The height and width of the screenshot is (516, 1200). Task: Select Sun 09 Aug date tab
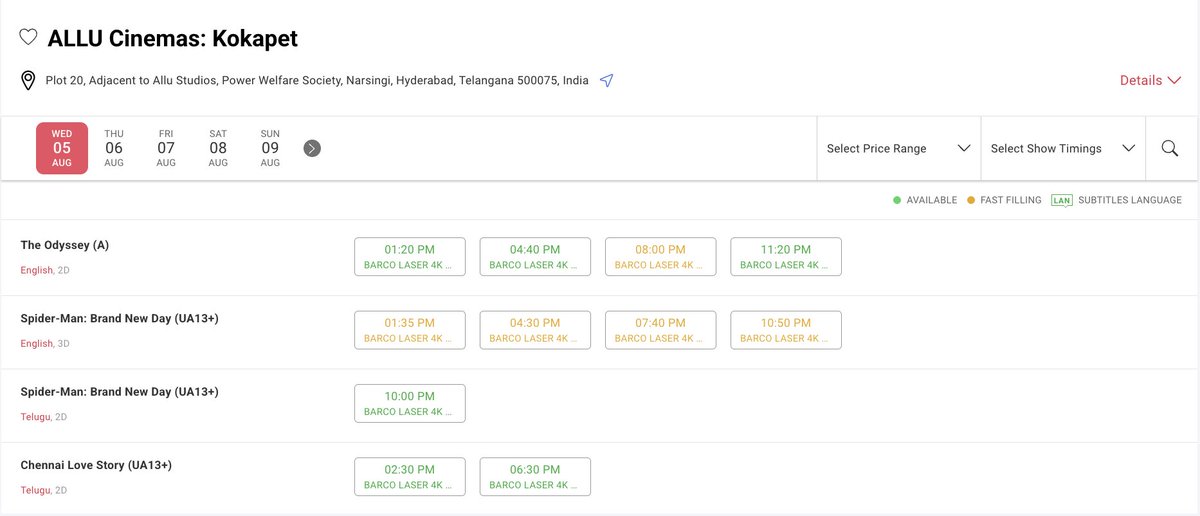coord(270,148)
